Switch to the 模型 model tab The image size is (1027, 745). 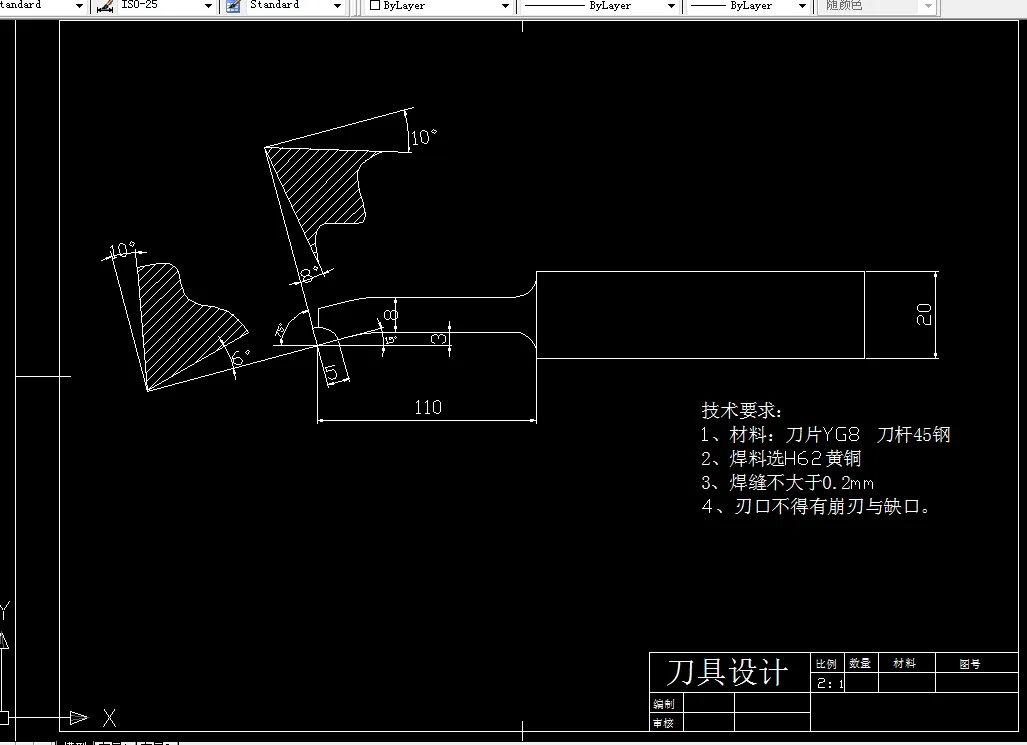coord(75,741)
